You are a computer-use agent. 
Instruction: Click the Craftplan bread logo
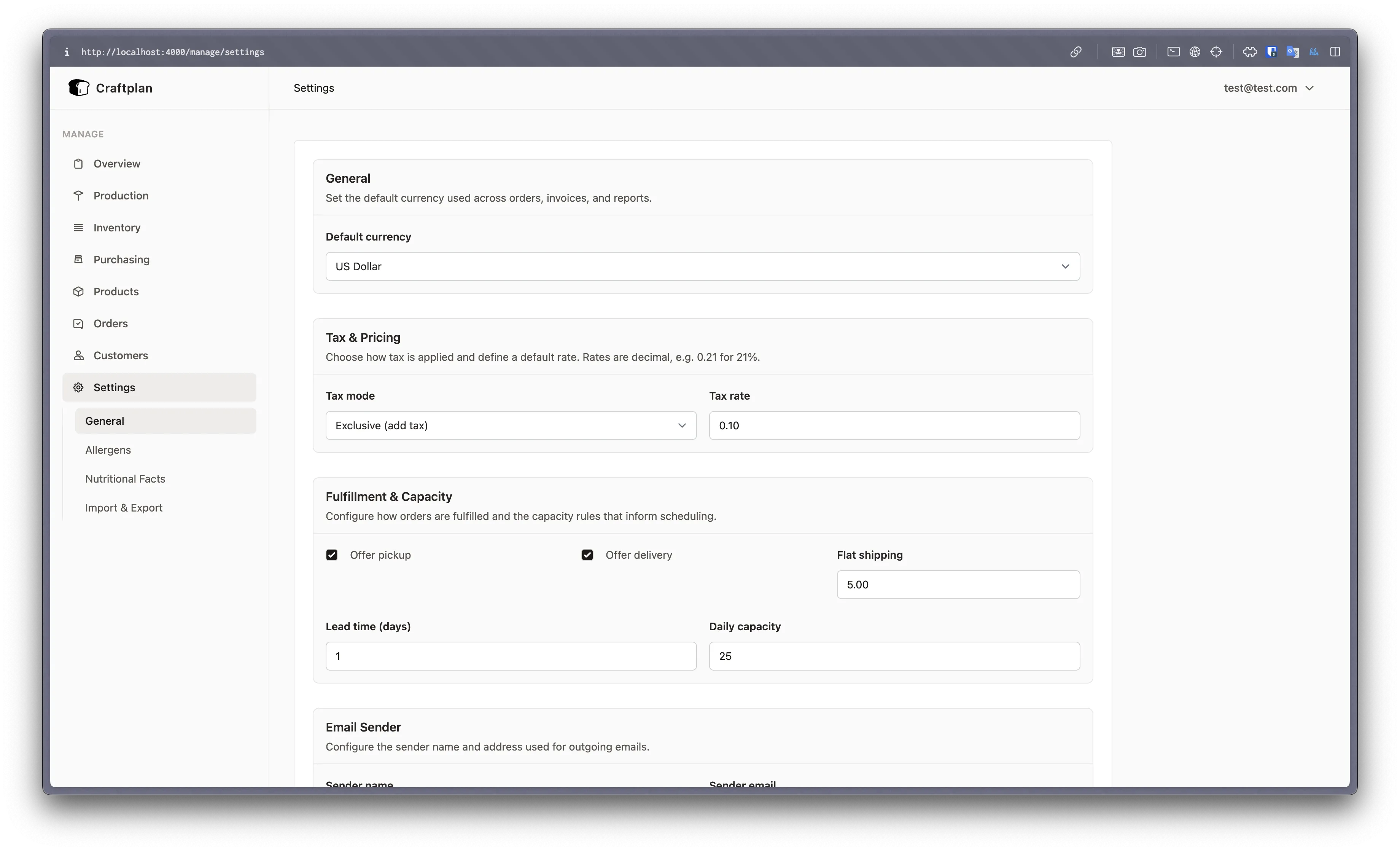pos(79,88)
